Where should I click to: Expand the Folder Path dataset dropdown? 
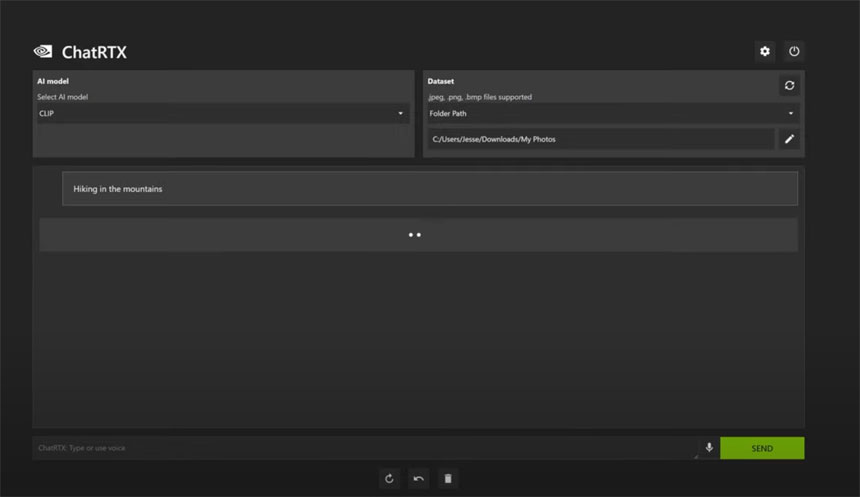(x=613, y=114)
